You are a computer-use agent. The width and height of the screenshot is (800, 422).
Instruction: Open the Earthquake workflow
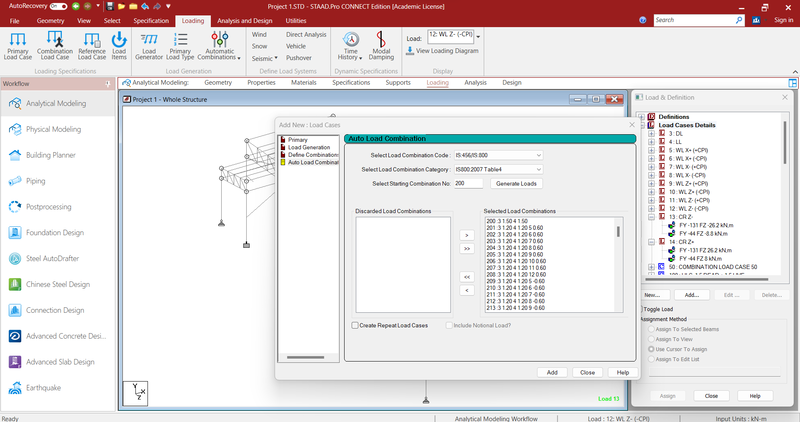[x=43, y=388]
